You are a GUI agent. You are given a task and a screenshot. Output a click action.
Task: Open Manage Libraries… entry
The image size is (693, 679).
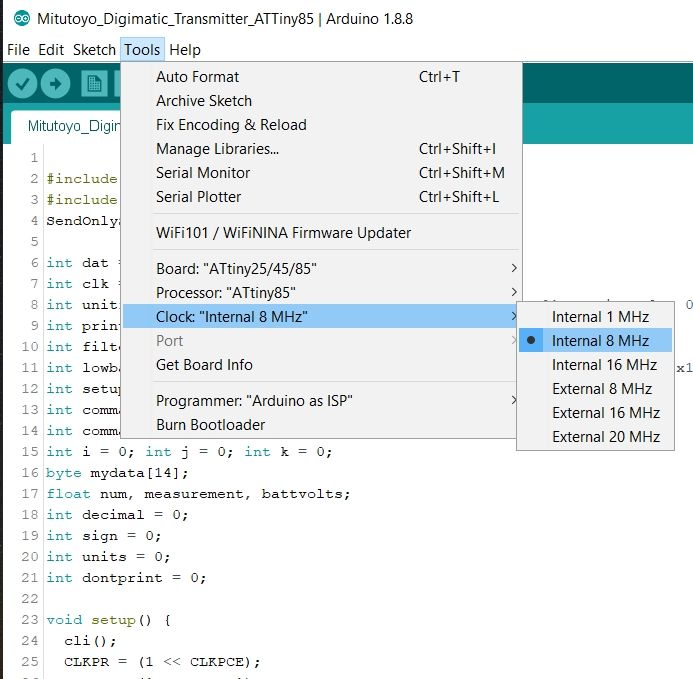321,149
